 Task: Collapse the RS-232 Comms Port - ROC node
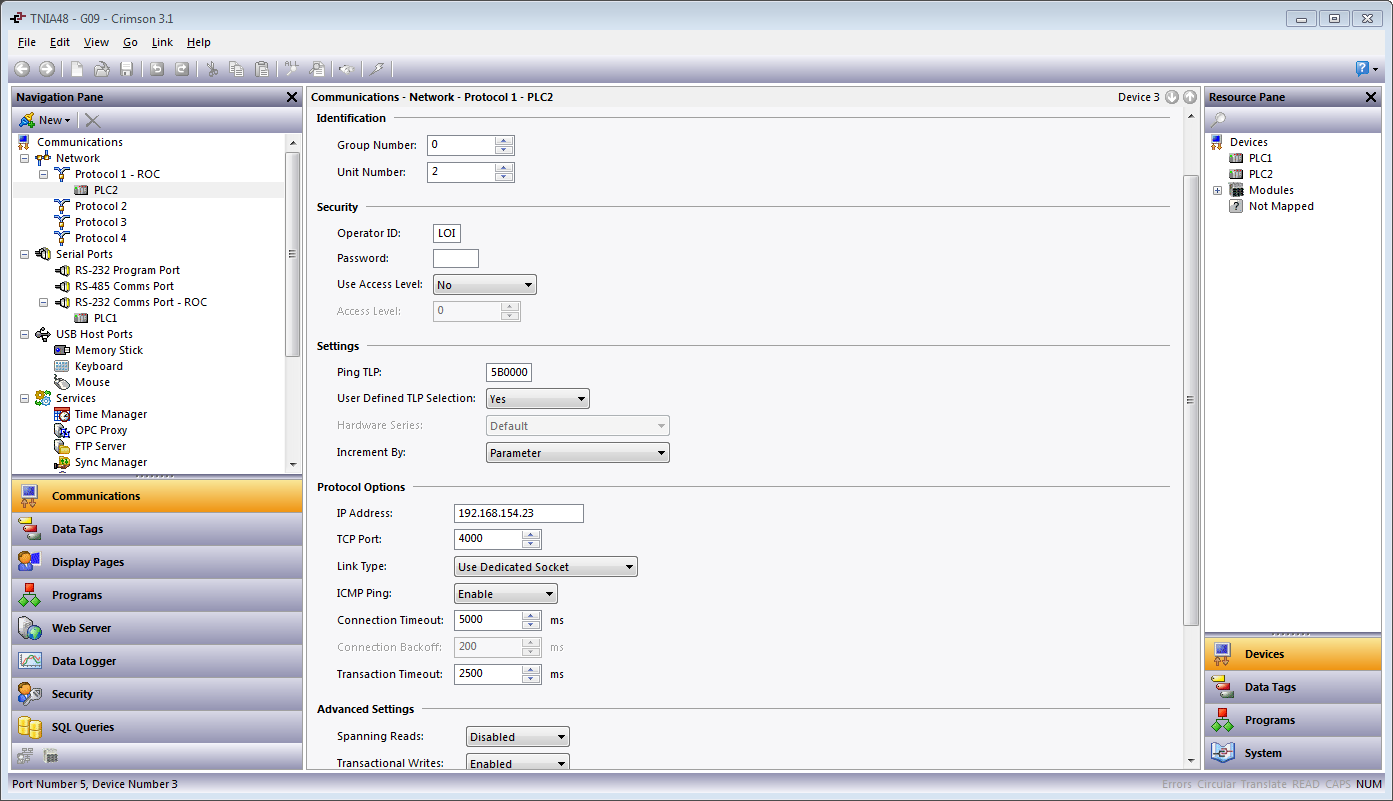[x=43, y=302]
